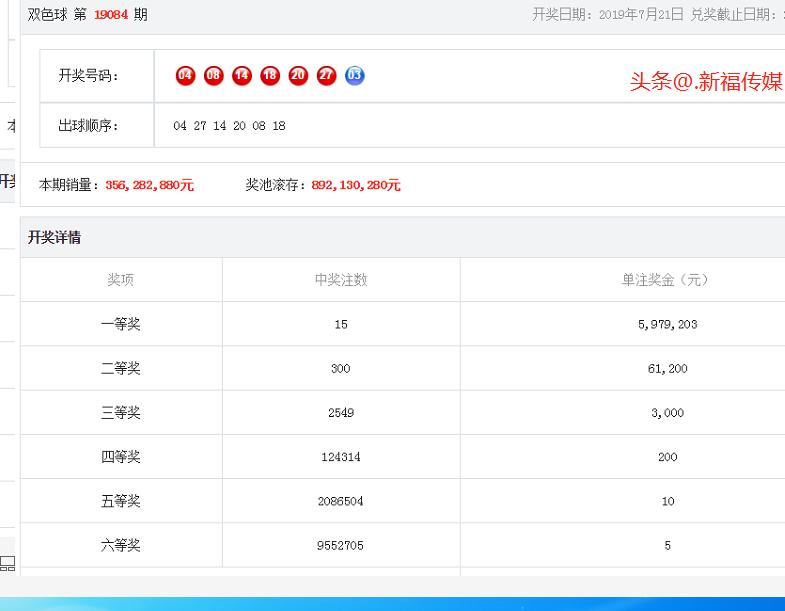Viewport: 785px width, 611px height.
Task: Click the 一等奖 row label
Action: pyautogui.click(x=121, y=325)
